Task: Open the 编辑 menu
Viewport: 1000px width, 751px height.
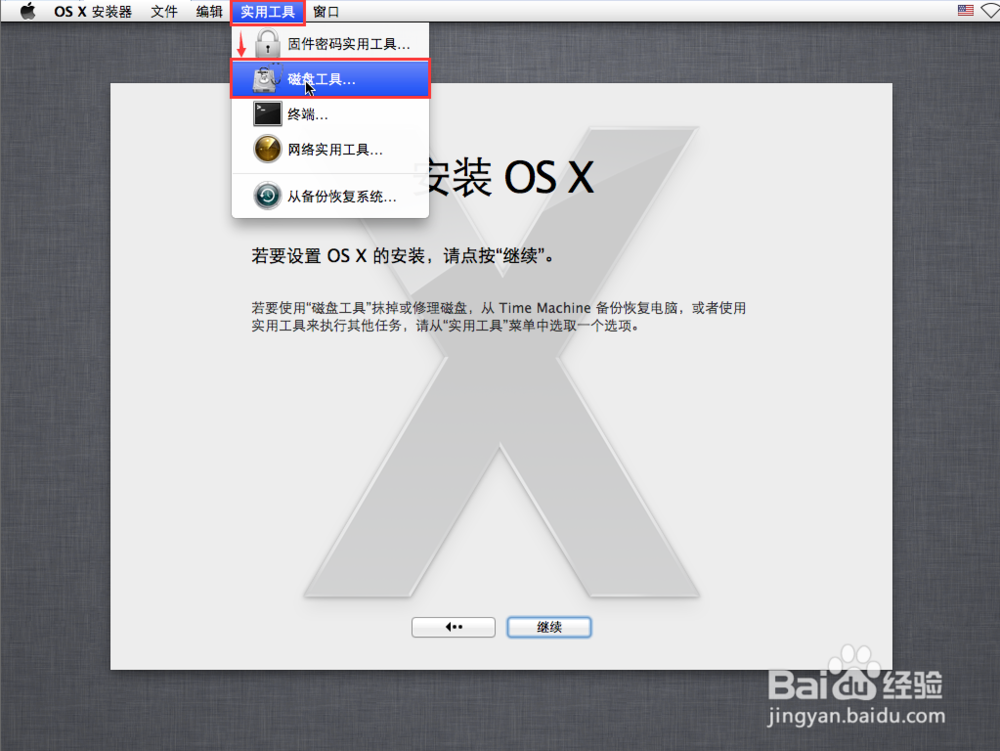Action: 209,11
